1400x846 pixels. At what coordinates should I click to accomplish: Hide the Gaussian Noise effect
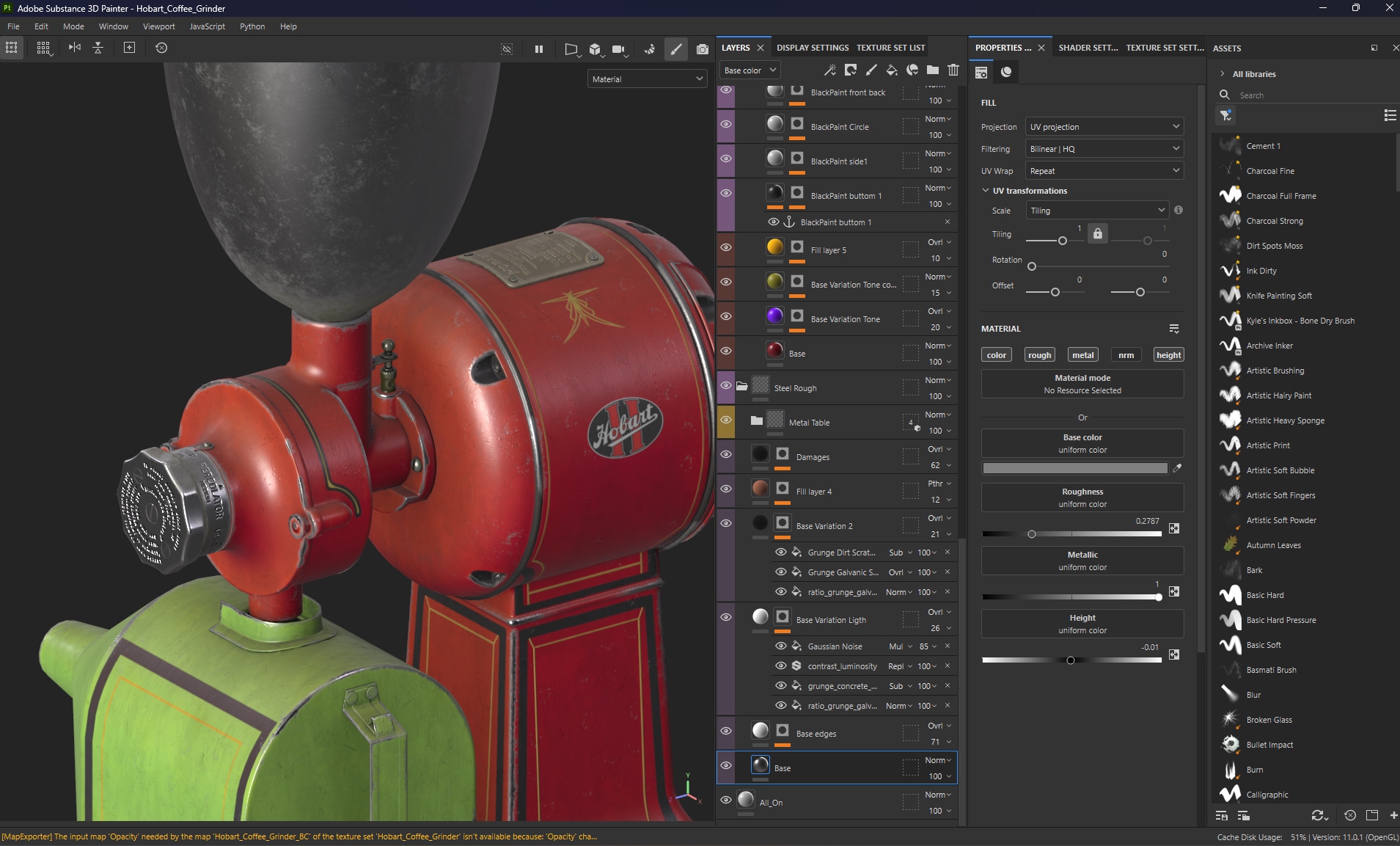click(x=781, y=646)
